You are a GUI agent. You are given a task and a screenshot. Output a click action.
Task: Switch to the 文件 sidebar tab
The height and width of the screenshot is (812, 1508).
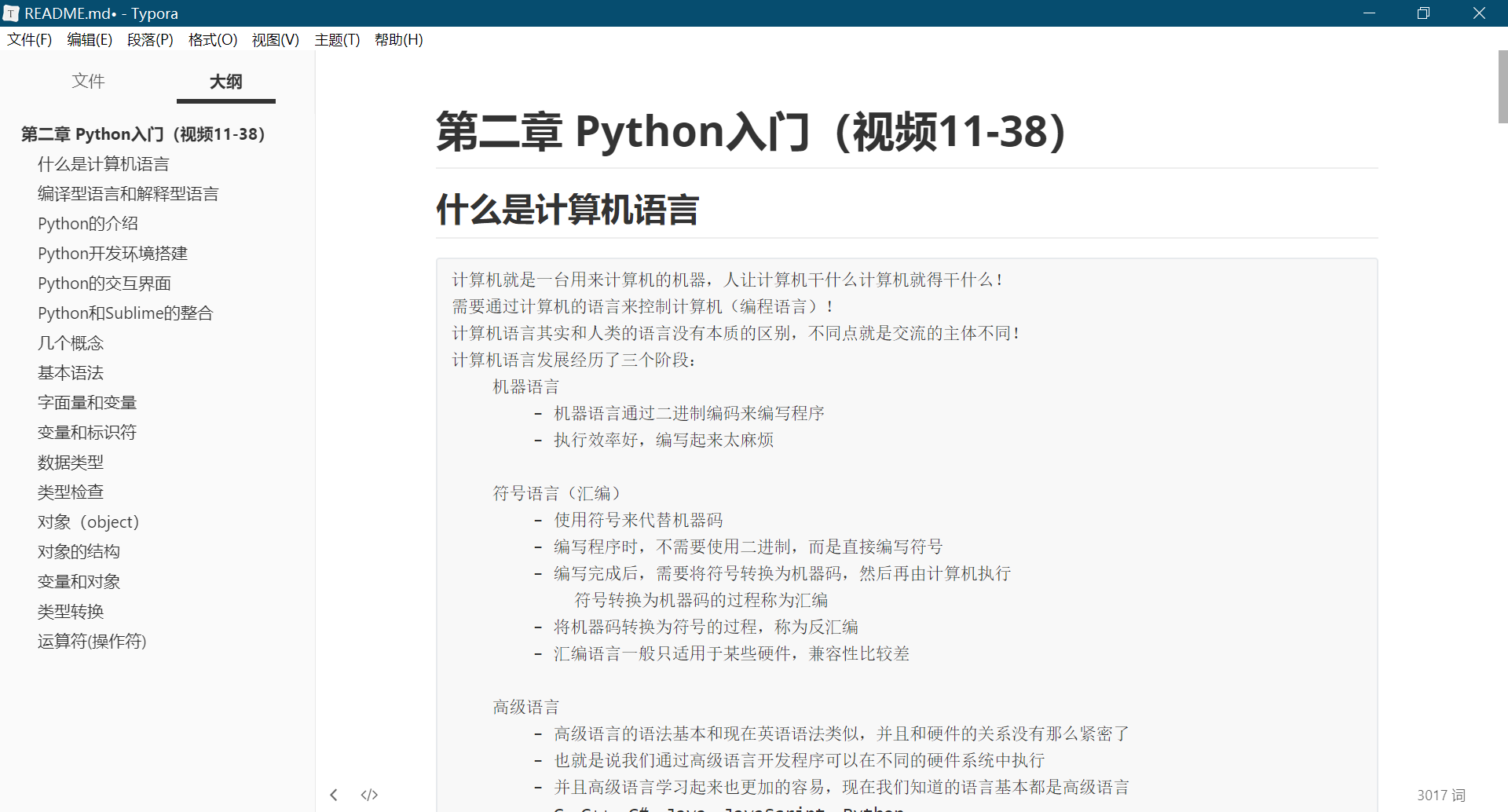pos(88,81)
